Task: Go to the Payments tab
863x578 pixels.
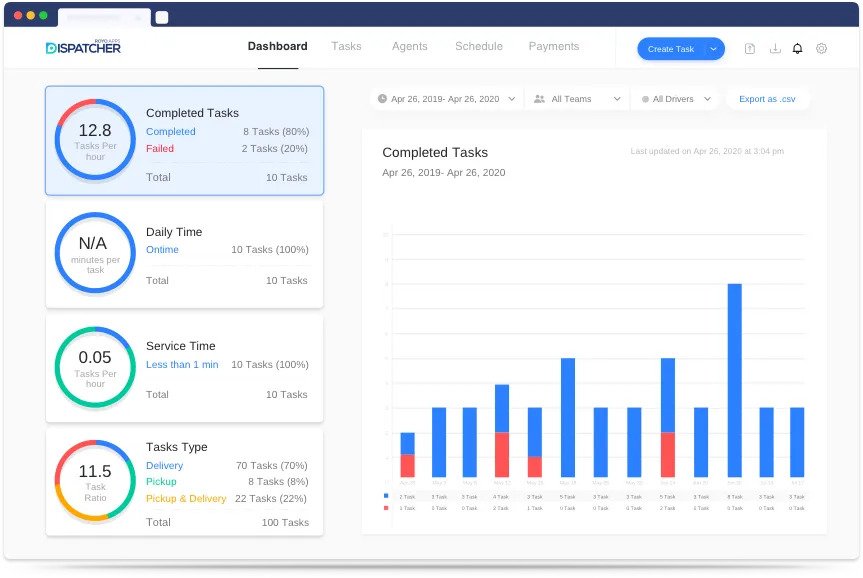Action: coord(554,46)
